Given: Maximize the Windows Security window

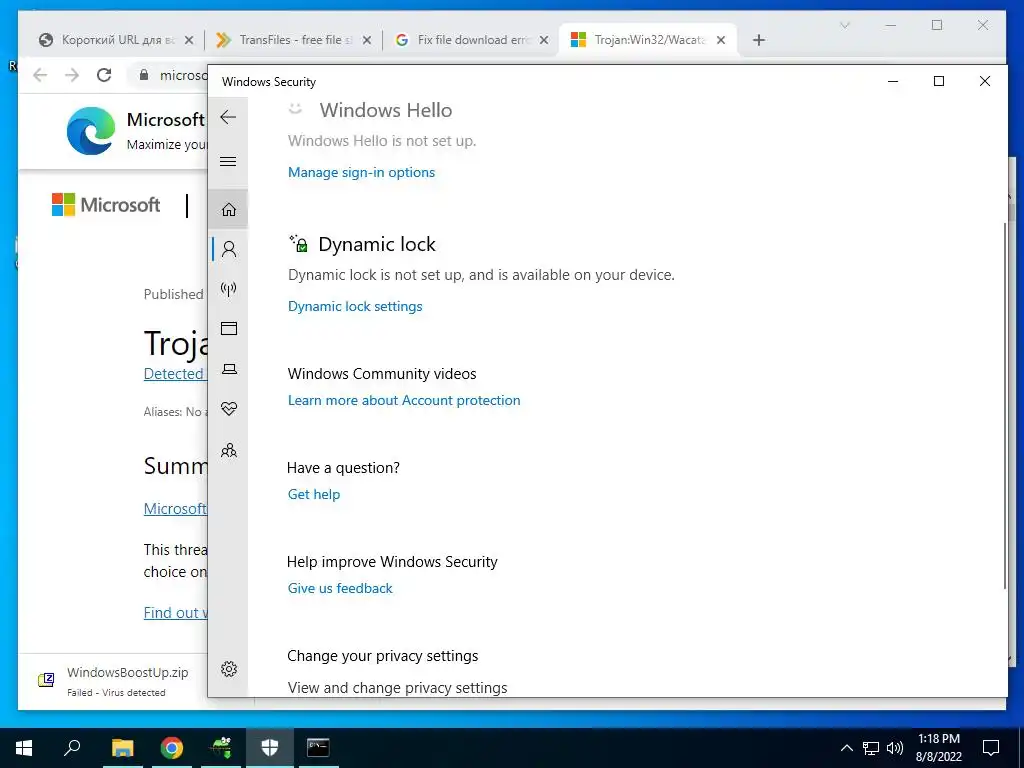Looking at the screenshot, I should 938,81.
